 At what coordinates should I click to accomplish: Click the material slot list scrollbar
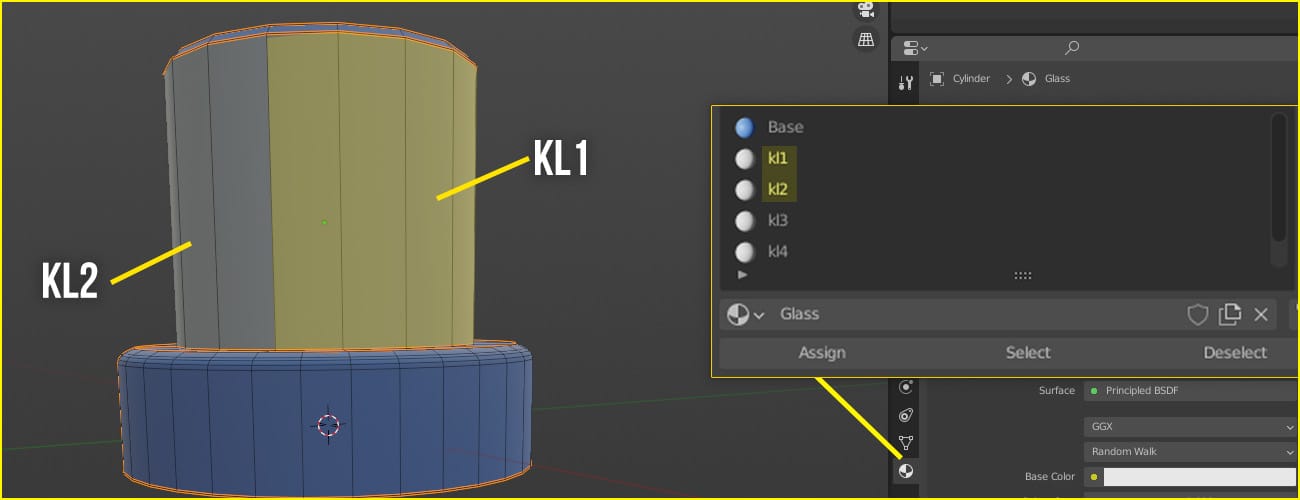point(1278,178)
